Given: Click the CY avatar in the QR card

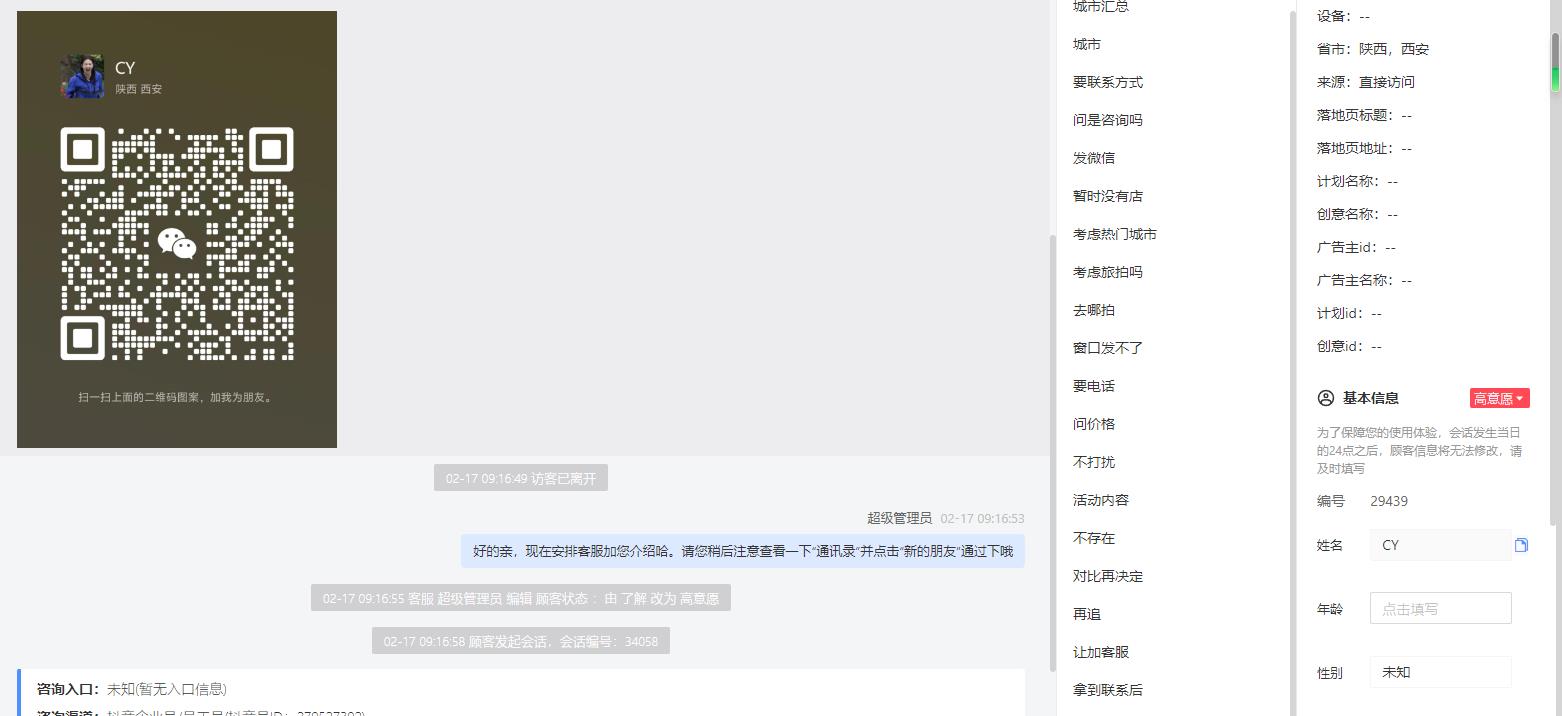Looking at the screenshot, I should coord(82,76).
